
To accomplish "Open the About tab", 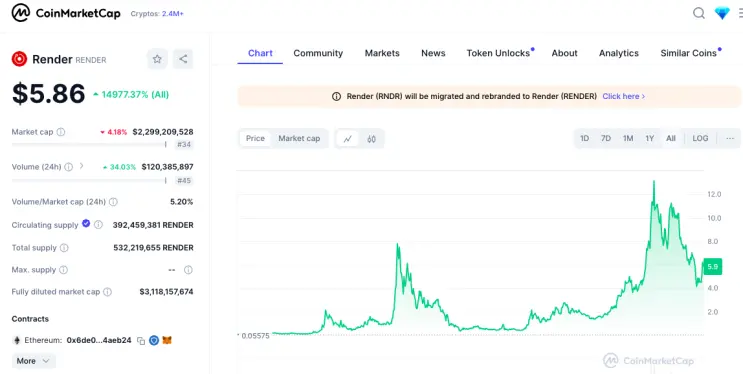I will 564,53.
